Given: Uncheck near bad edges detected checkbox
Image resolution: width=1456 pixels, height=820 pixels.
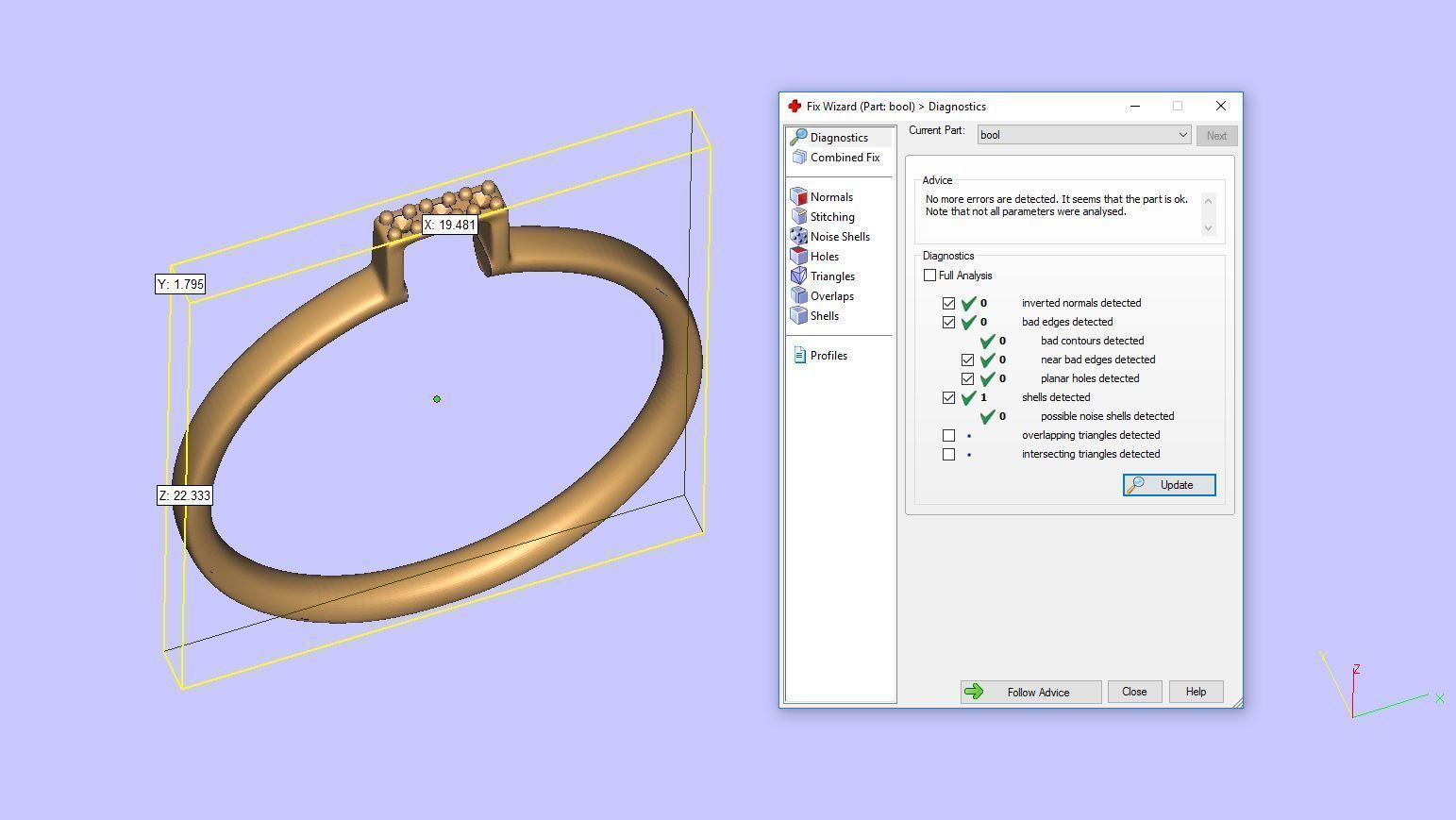Looking at the screenshot, I should (967, 360).
